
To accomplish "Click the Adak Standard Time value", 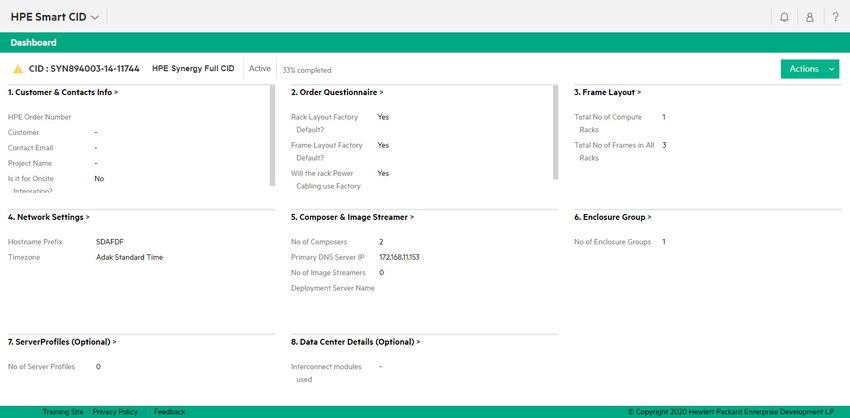I will [130, 257].
